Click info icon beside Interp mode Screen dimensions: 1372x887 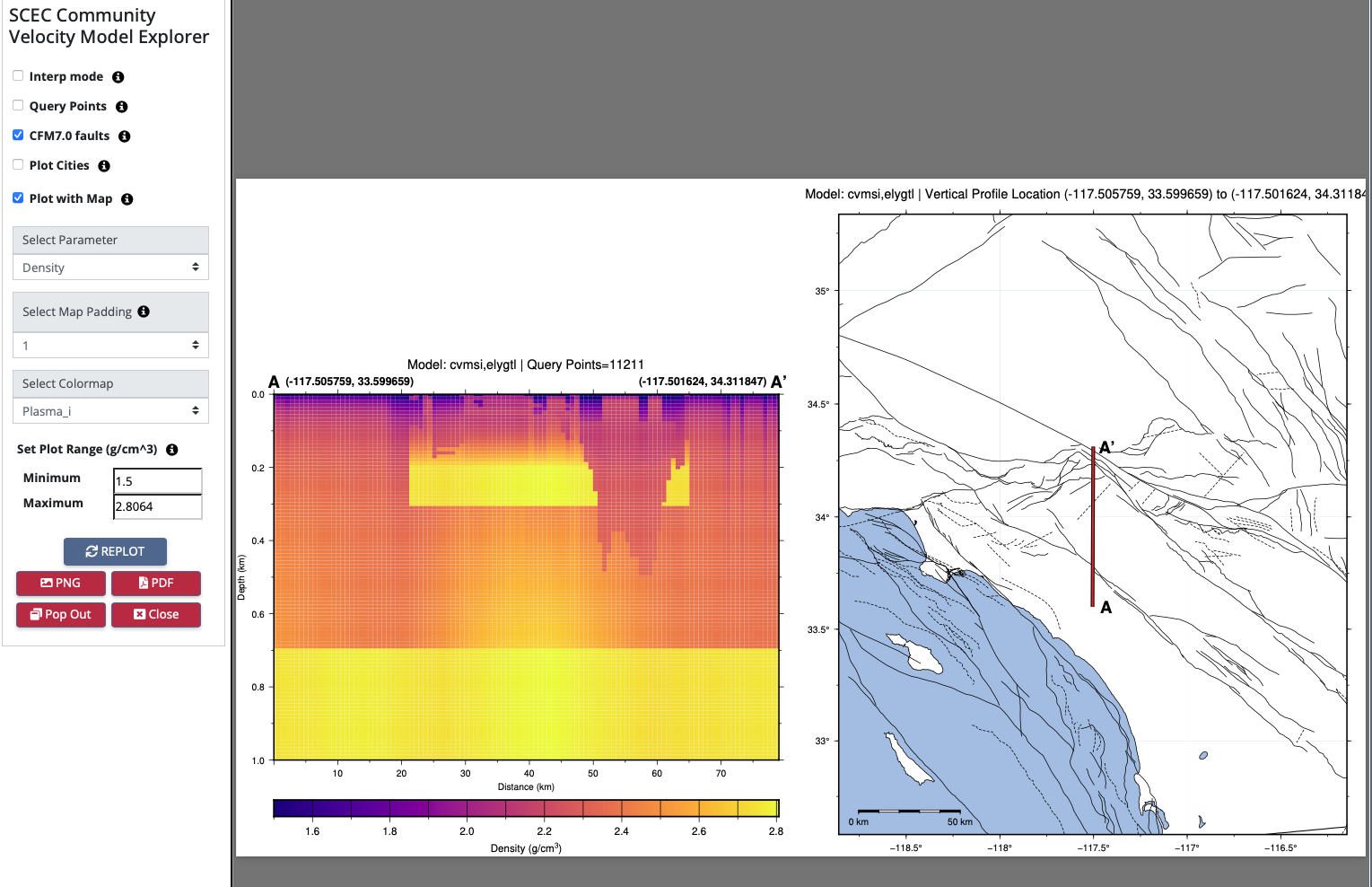(118, 77)
